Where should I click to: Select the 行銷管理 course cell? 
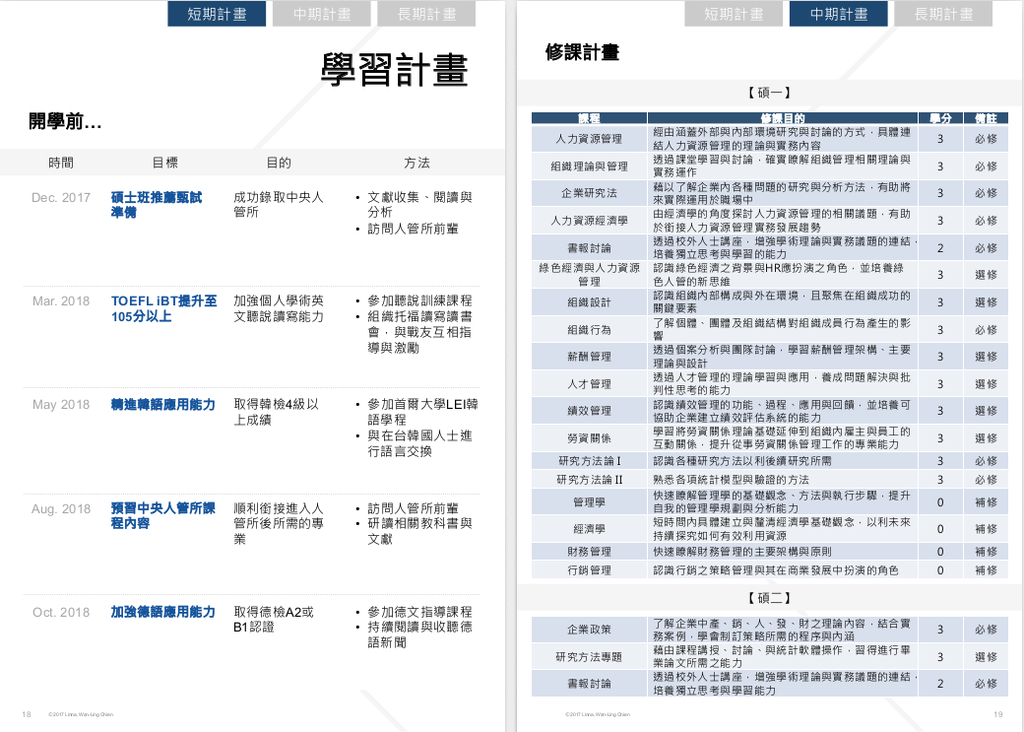pos(589,570)
